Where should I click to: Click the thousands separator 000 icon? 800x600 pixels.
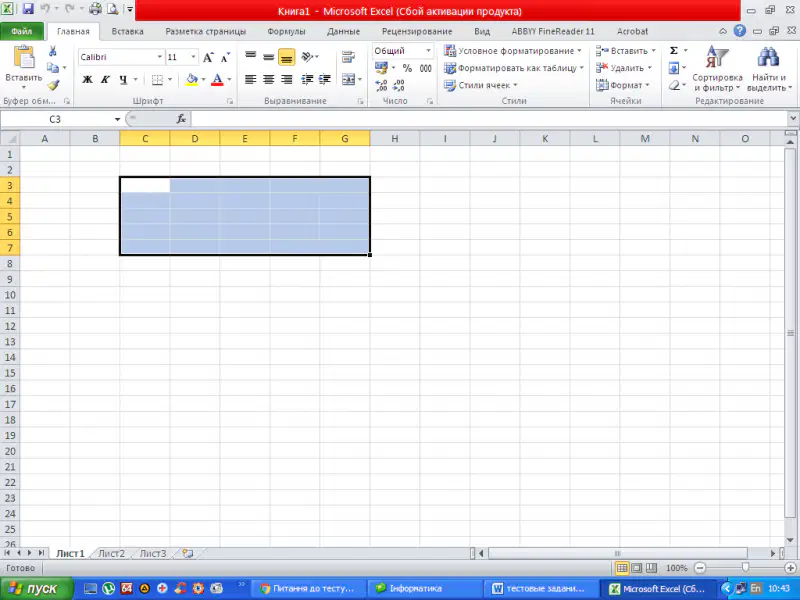tap(425, 68)
